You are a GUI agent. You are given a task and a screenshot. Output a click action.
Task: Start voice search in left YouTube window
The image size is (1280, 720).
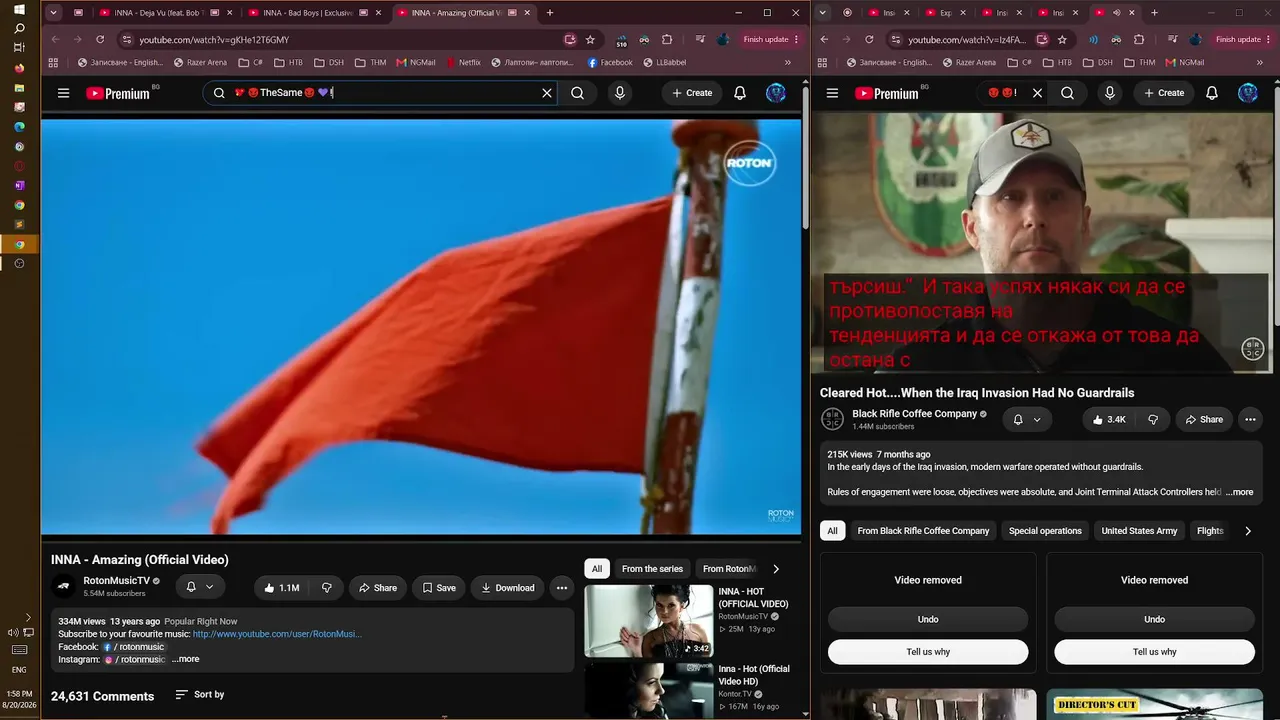(620, 93)
